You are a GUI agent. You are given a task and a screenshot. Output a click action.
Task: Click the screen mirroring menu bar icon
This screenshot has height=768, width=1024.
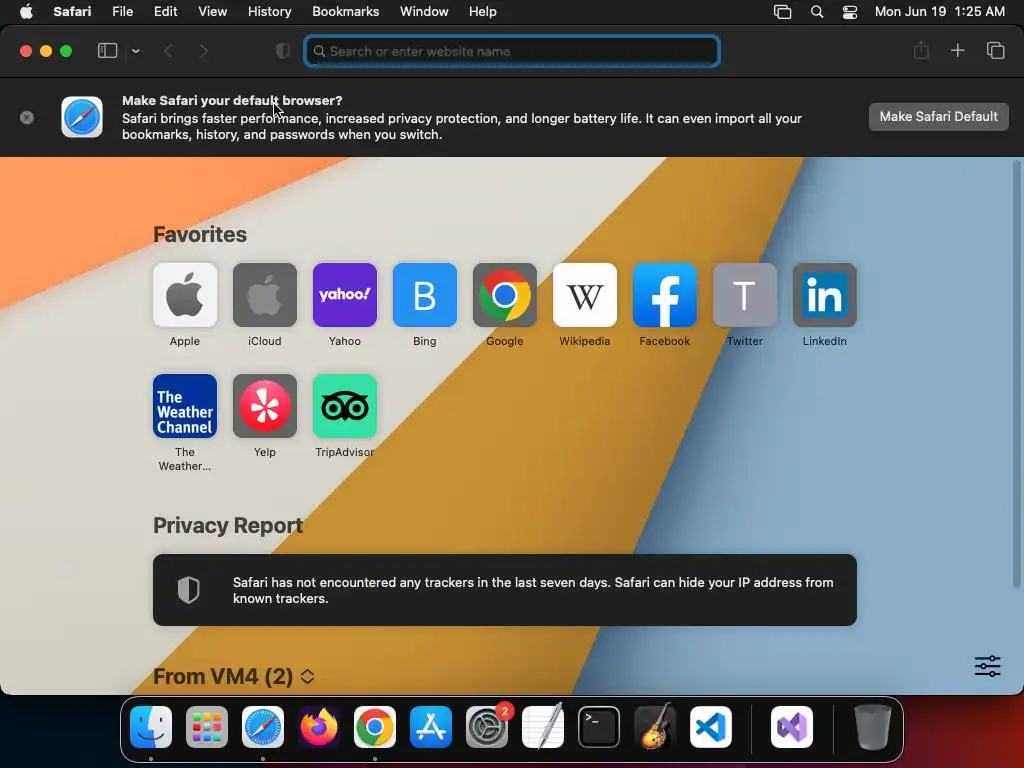(x=782, y=12)
